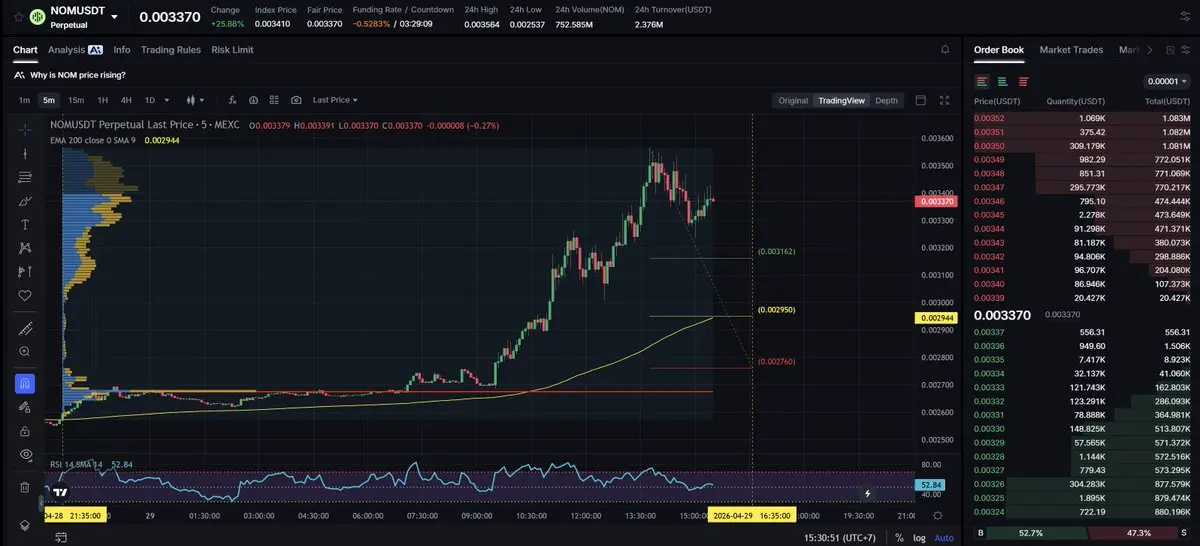
Task: Enter fullscreen chart mode
Action: pos(945,100)
